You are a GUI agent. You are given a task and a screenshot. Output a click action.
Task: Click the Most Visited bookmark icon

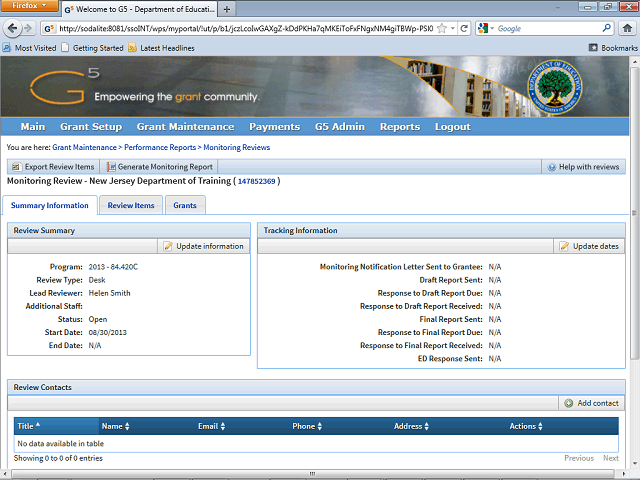tap(7, 48)
